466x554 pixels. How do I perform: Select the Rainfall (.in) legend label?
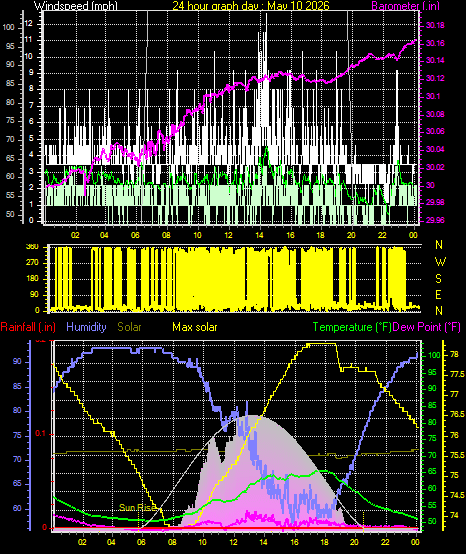(x=28, y=327)
